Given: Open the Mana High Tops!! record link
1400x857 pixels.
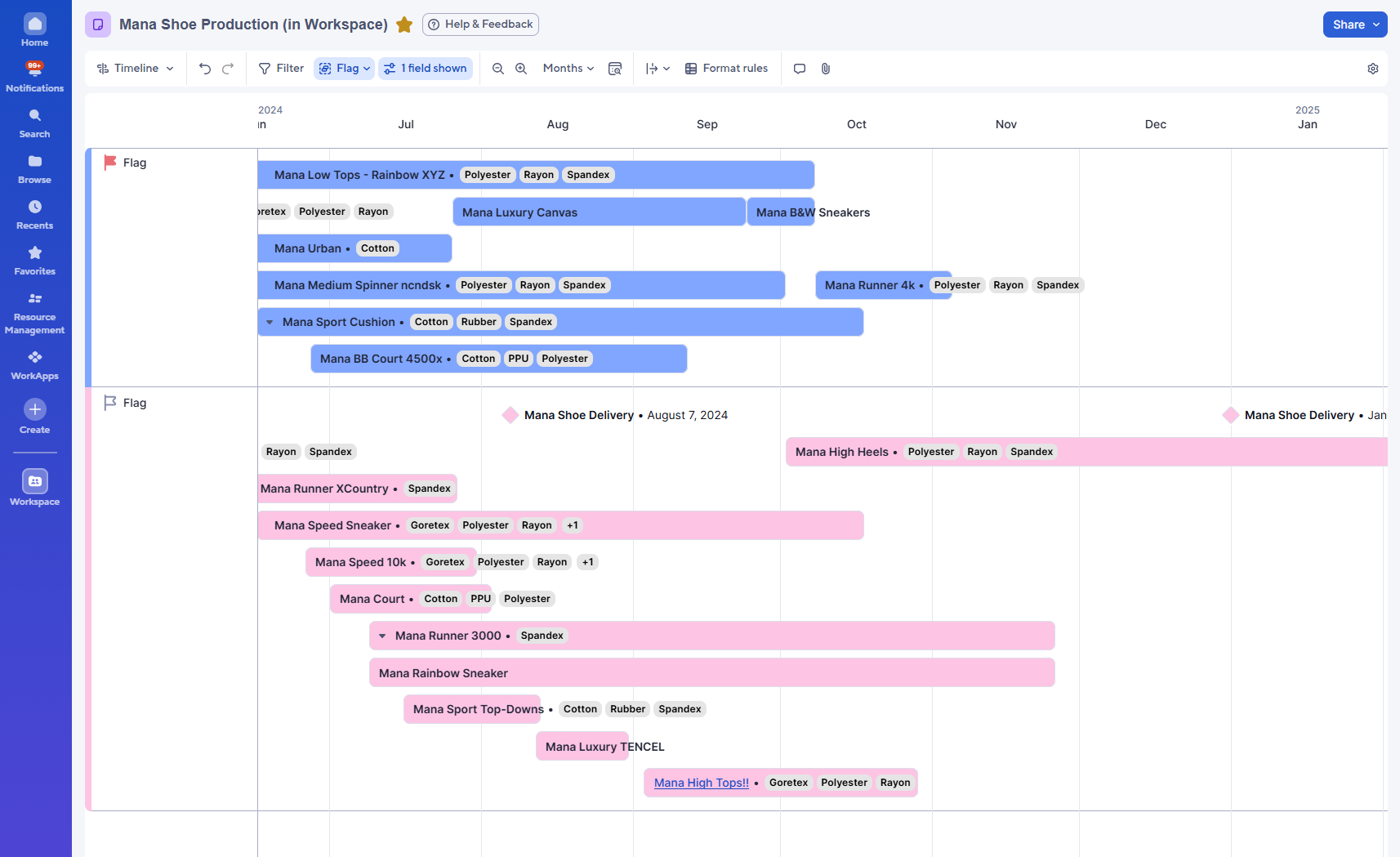Looking at the screenshot, I should click(701, 782).
